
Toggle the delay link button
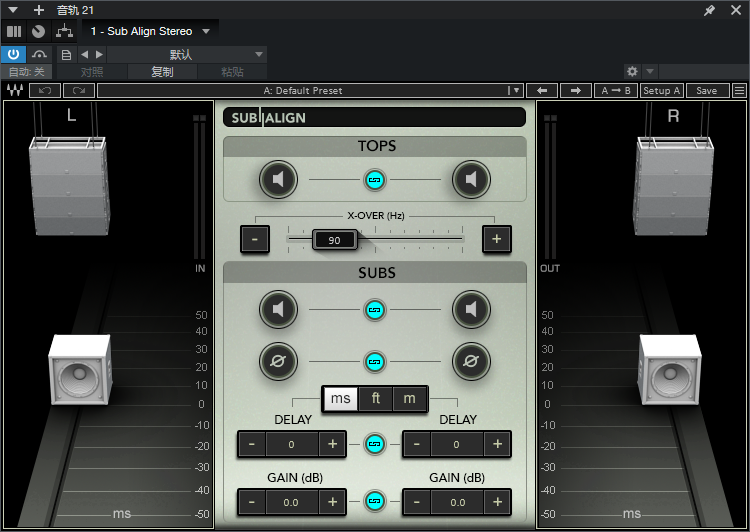pos(375,444)
